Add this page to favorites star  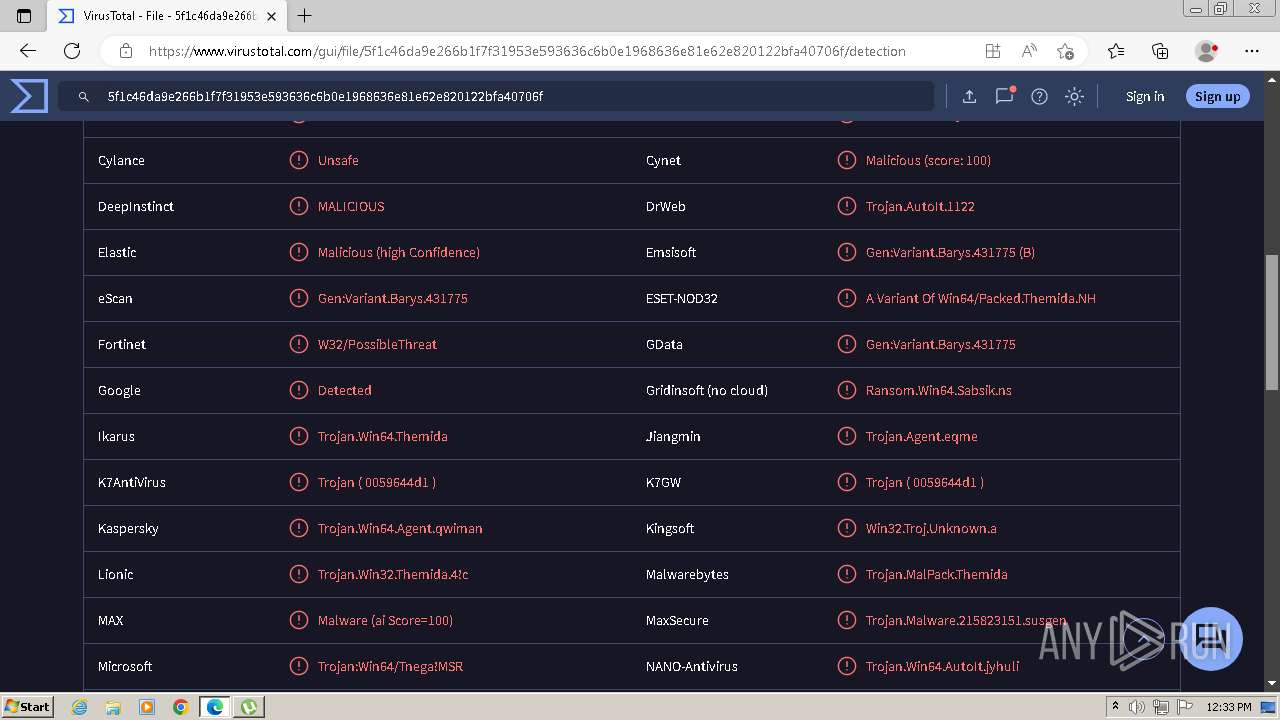click(x=1065, y=51)
